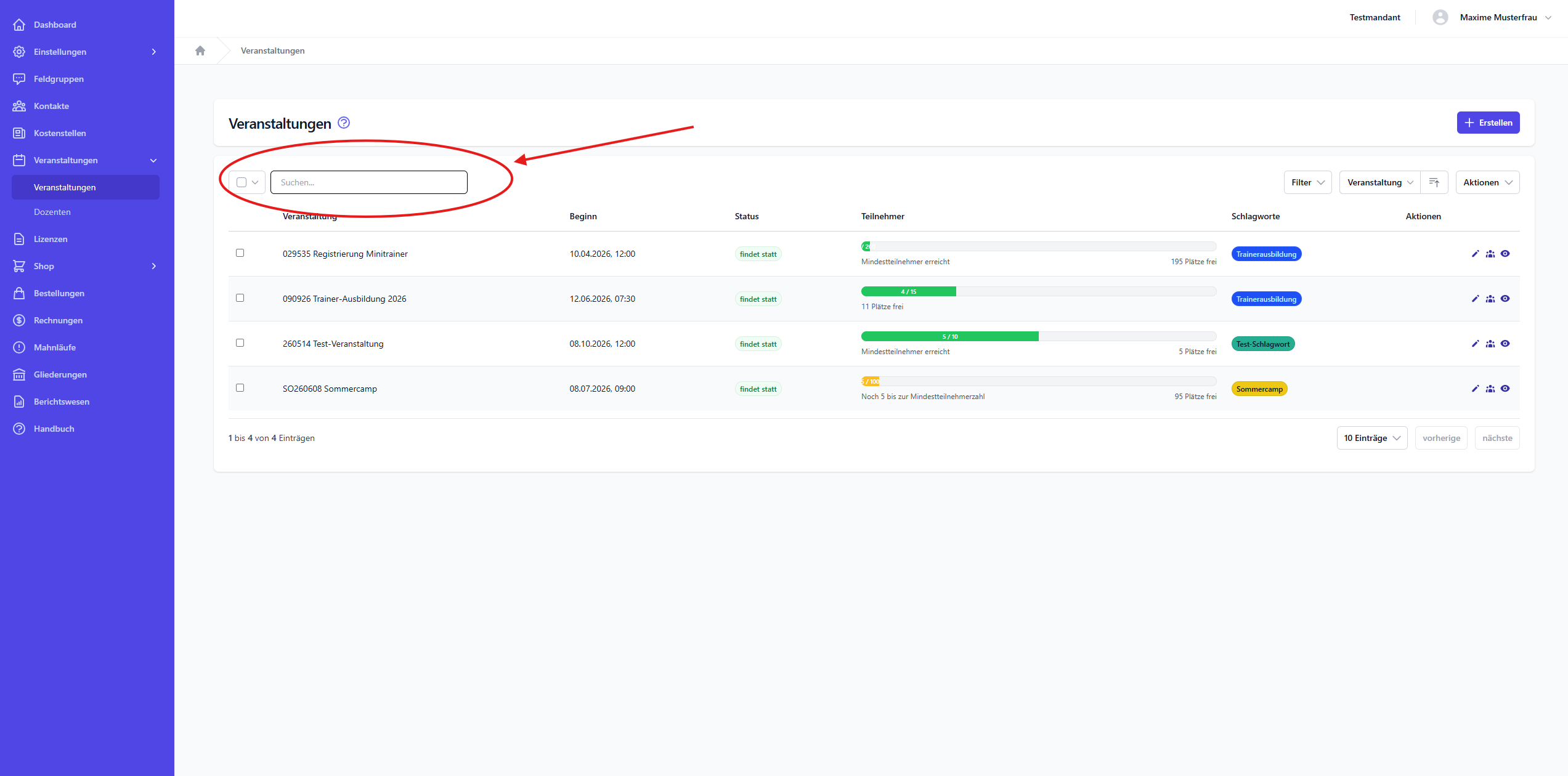The width and height of the screenshot is (1568, 776).
Task: Go to Rechnungen in sidebar menu
Action: pyautogui.click(x=58, y=320)
